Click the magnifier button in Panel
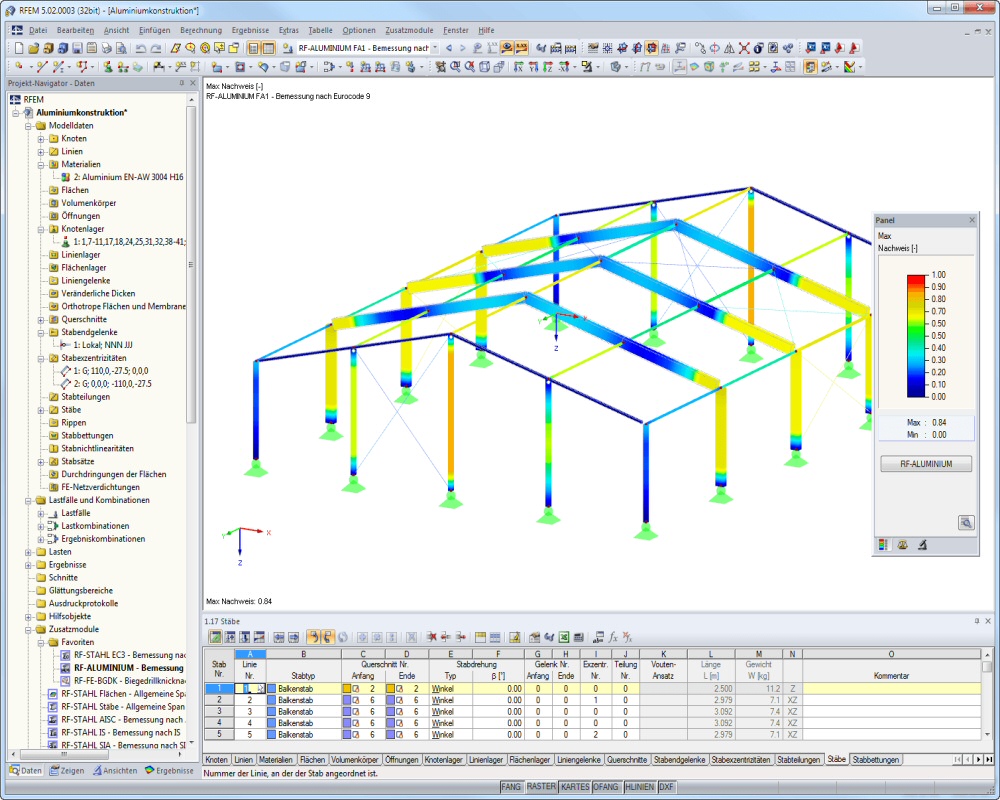Screen dimensions: 1000x800 pos(966,522)
